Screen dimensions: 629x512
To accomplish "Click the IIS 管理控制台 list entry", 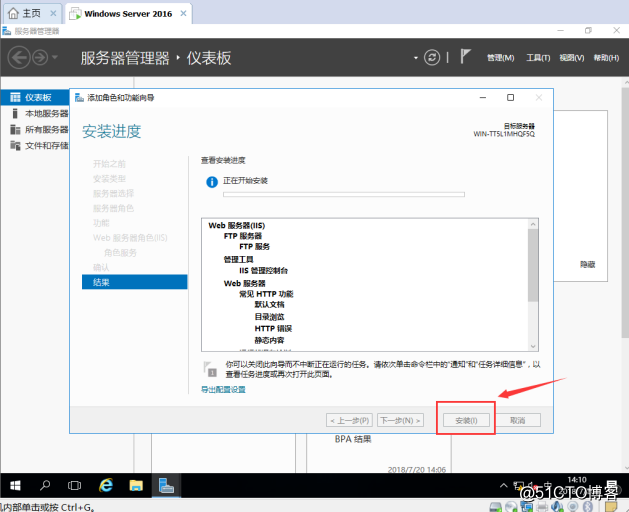I will [x=263, y=270].
